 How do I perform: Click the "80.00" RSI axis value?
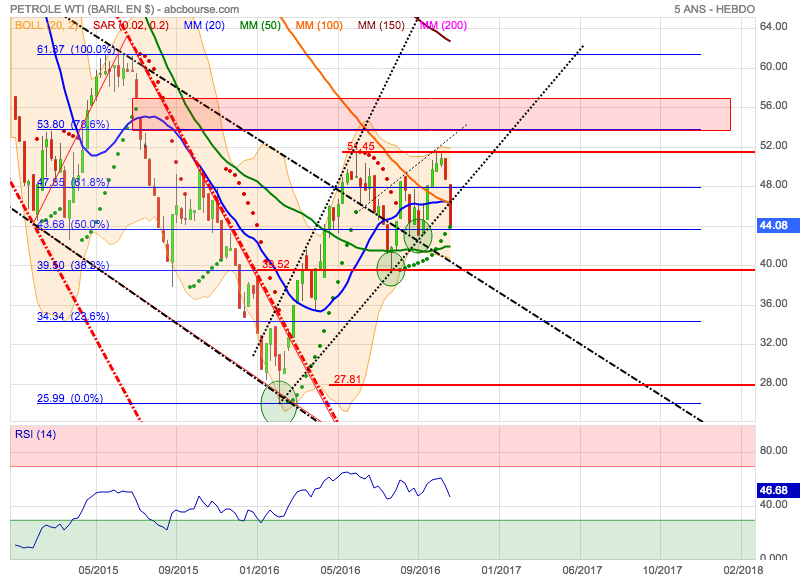click(x=773, y=450)
